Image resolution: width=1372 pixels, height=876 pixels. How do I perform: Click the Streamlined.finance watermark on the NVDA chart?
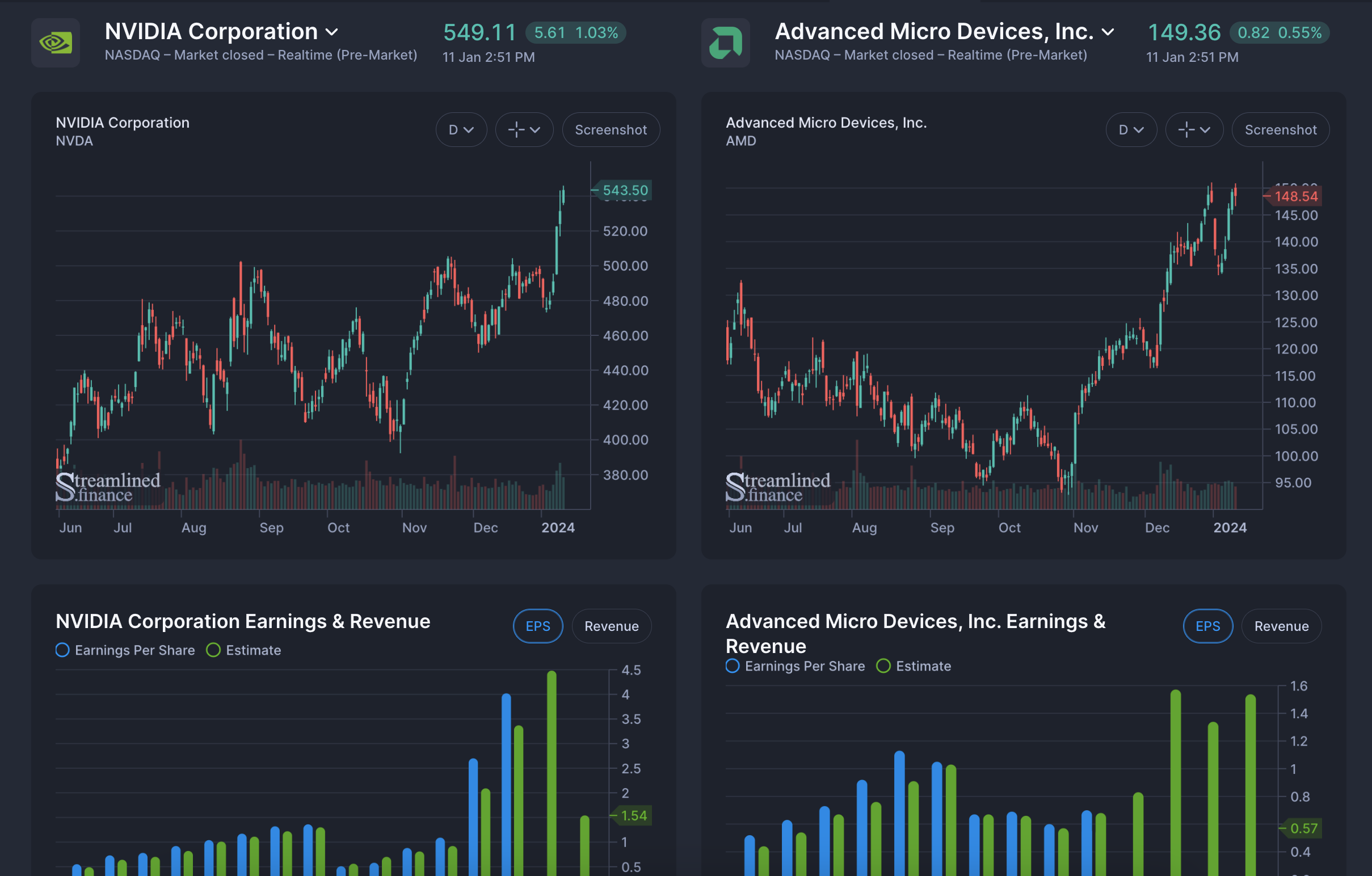tap(108, 487)
